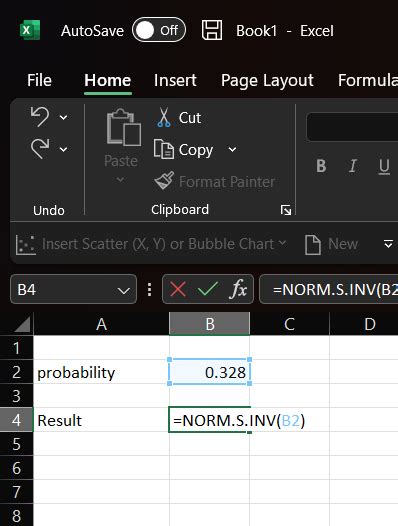Toggle Italic formatting

click(352, 166)
